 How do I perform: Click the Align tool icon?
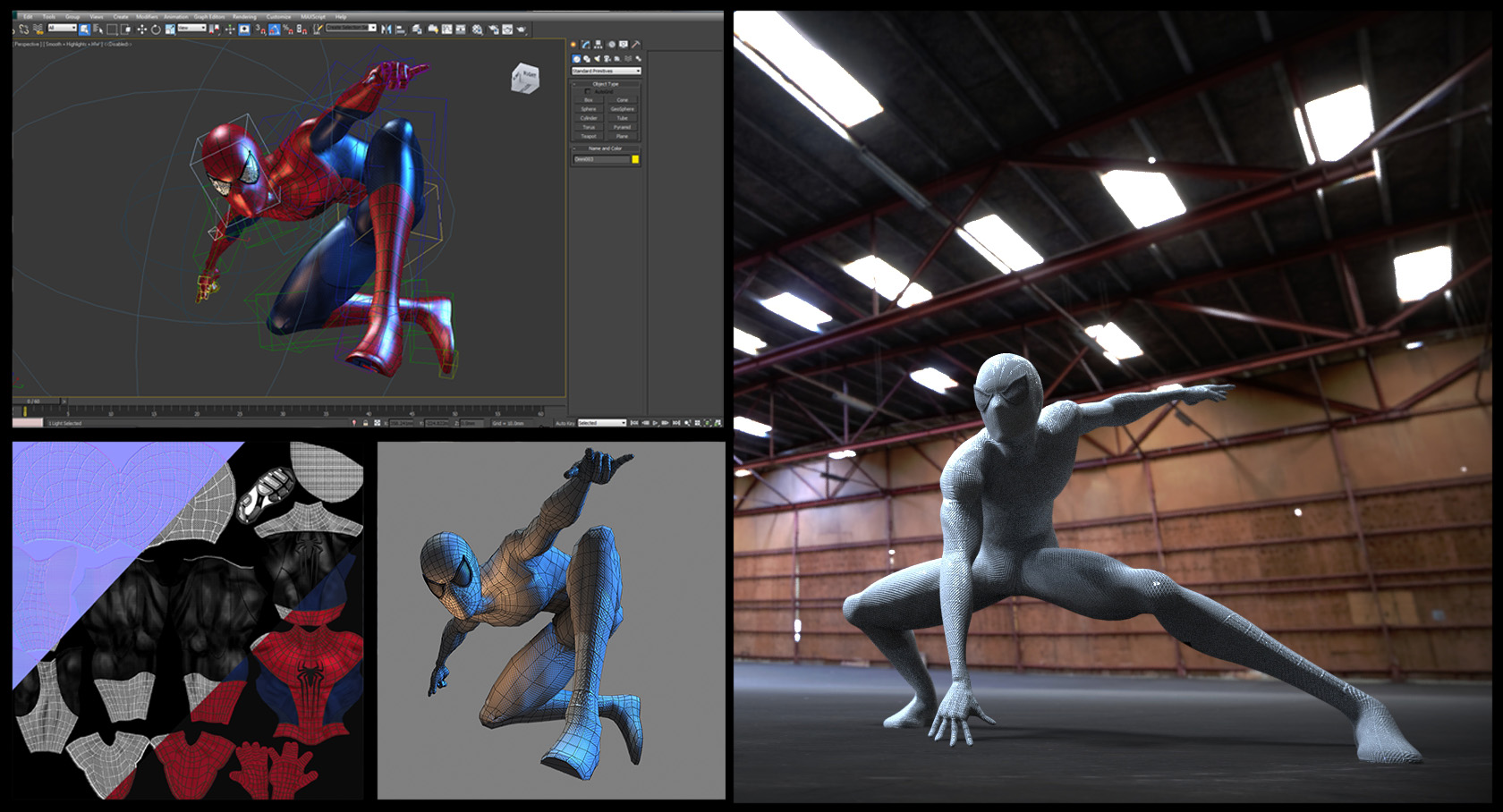(401, 29)
